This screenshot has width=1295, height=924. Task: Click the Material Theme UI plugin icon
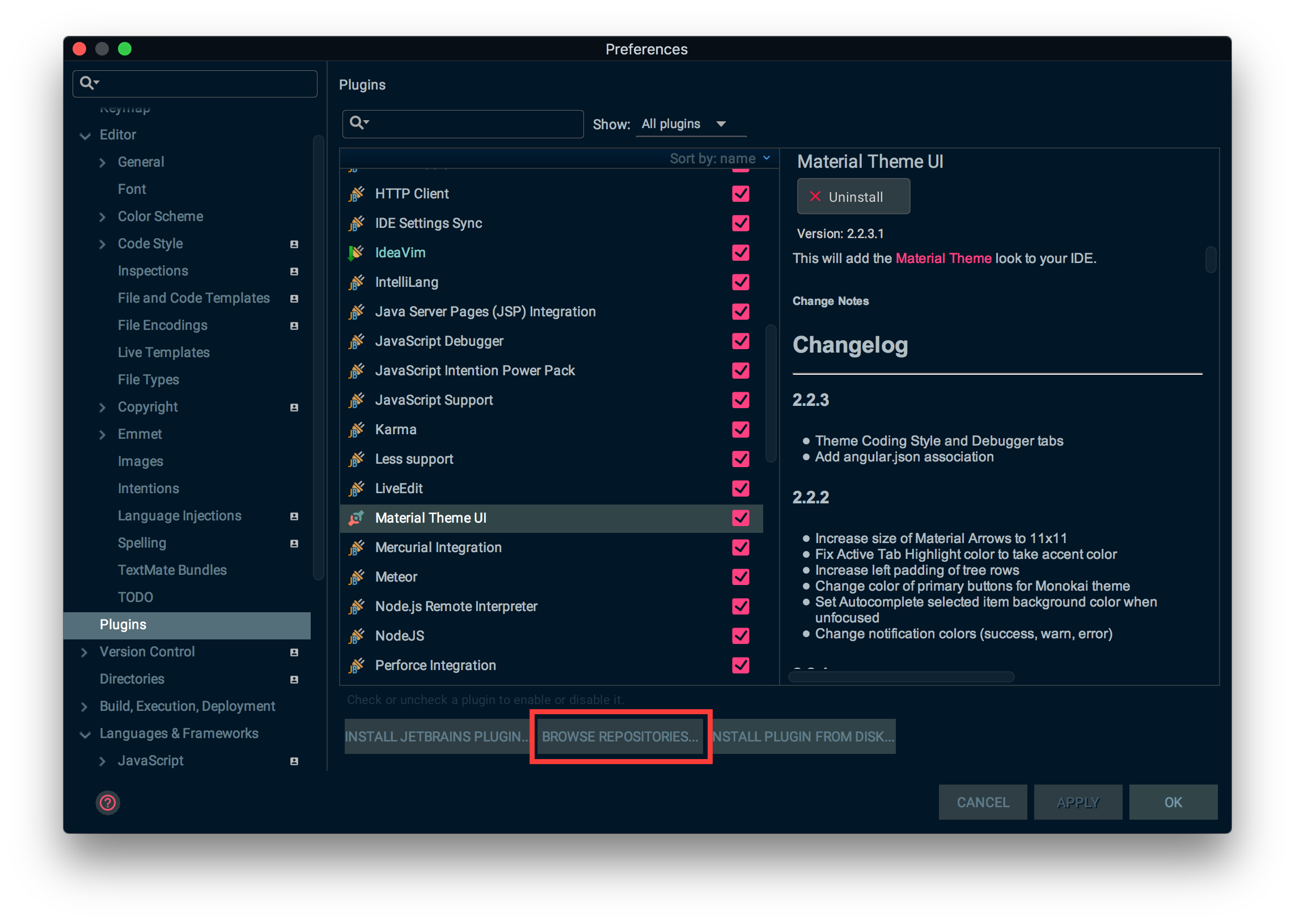pos(356,518)
